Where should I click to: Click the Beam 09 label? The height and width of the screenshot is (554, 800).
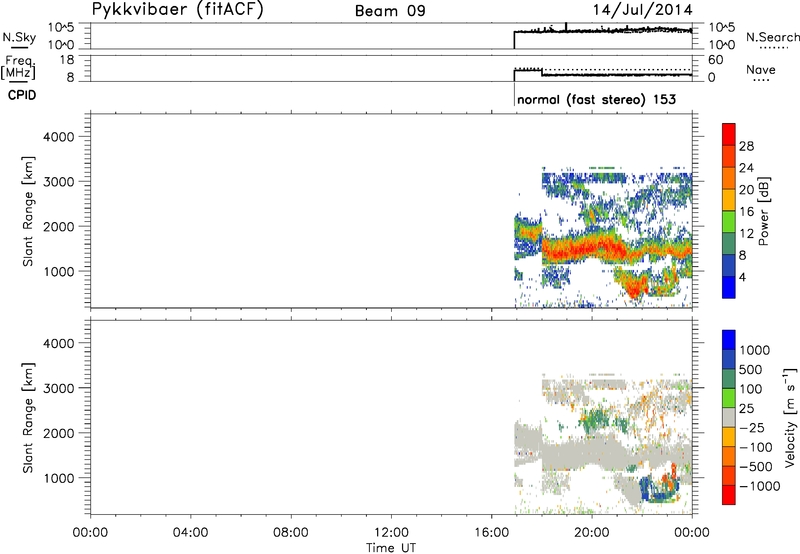pos(390,11)
